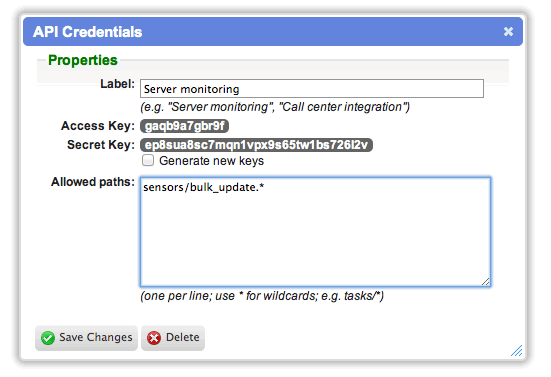Click the Properties section heading

pos(83,60)
